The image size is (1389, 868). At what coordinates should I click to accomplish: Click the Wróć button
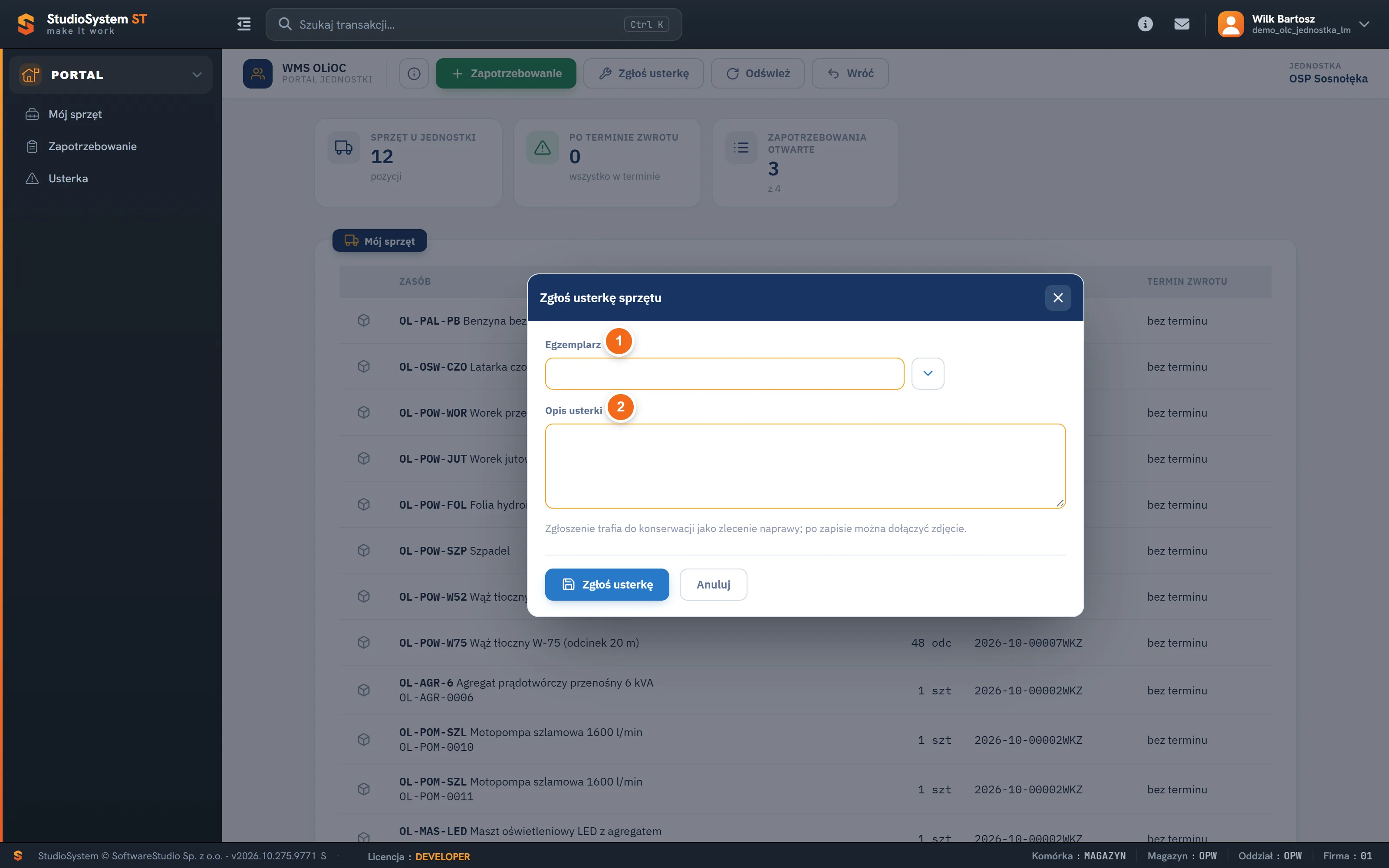[x=850, y=73]
